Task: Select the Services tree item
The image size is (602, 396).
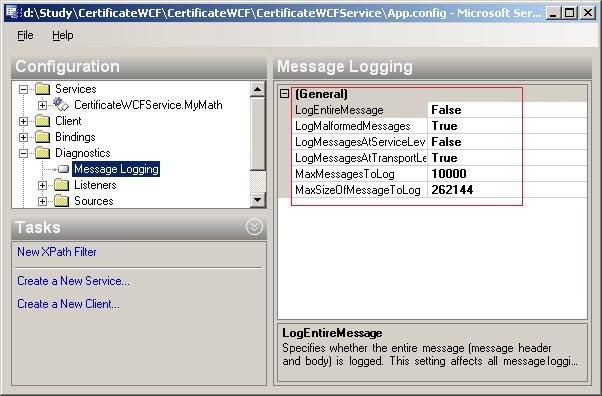Action: click(76, 89)
